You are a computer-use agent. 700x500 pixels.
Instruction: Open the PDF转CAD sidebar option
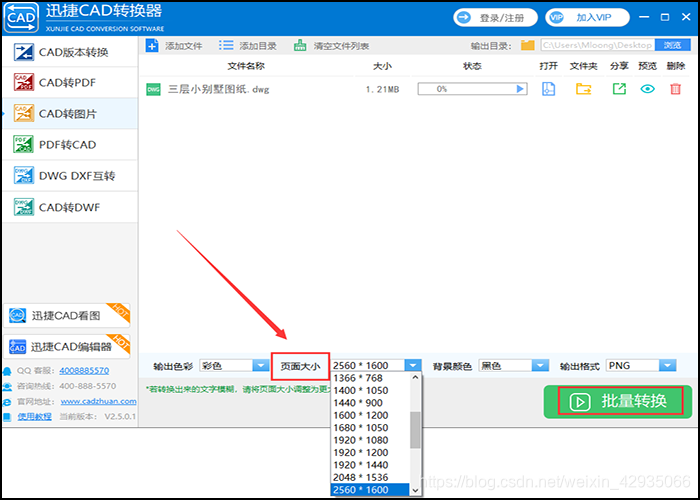[x=70, y=145]
